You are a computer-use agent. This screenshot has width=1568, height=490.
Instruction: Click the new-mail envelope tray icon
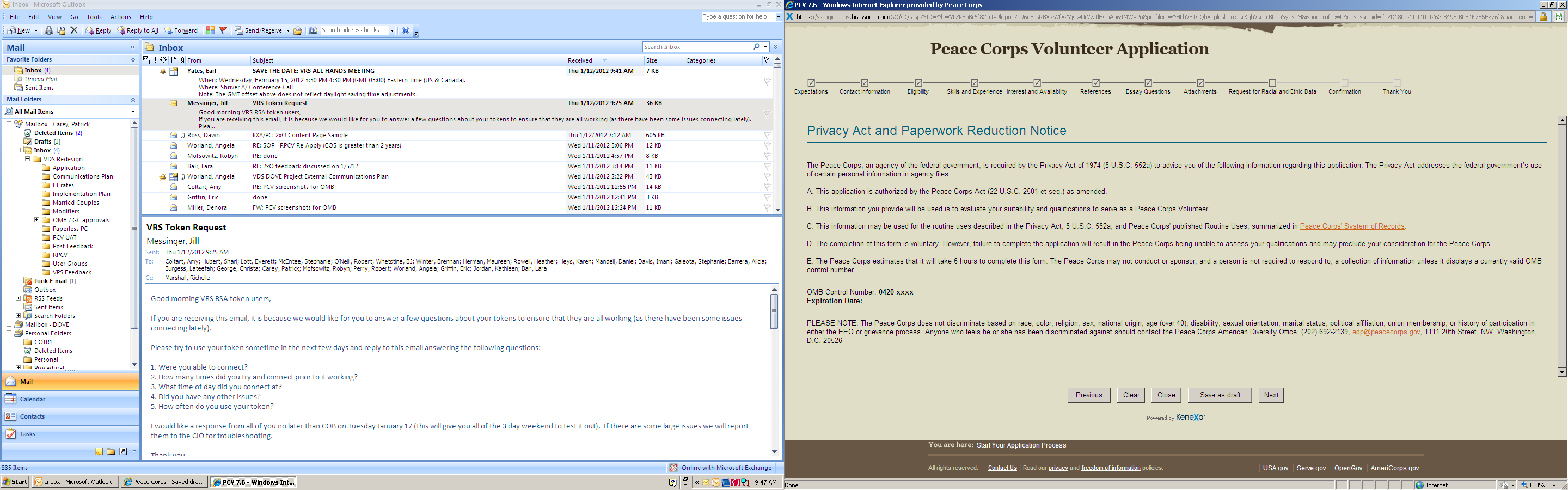pos(706,483)
